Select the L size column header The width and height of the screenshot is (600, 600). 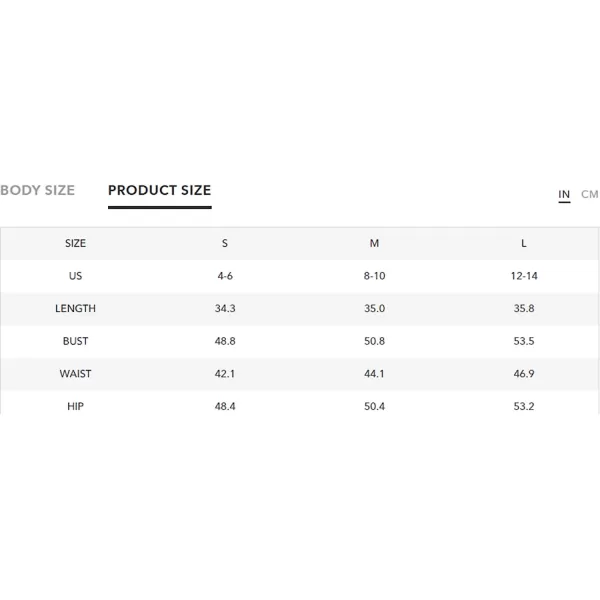tap(524, 243)
